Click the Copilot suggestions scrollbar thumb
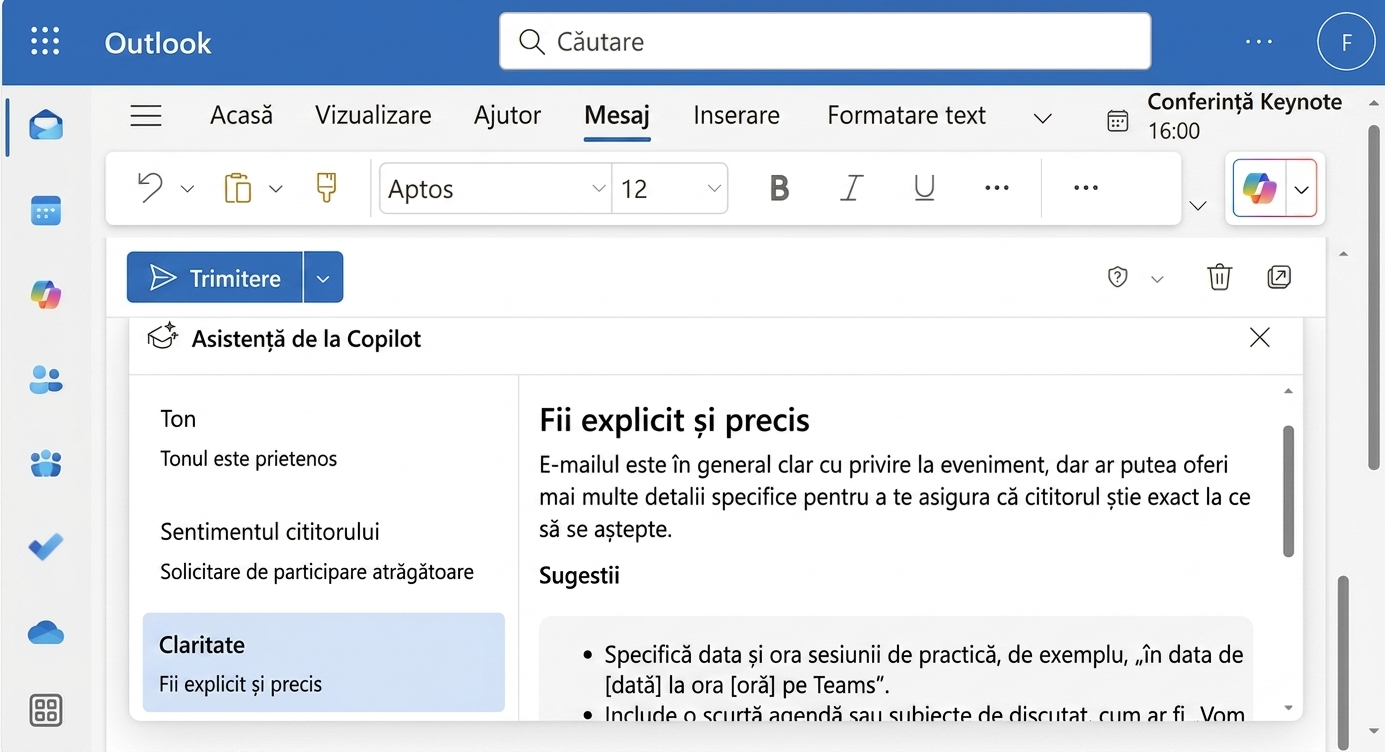 [1288, 491]
